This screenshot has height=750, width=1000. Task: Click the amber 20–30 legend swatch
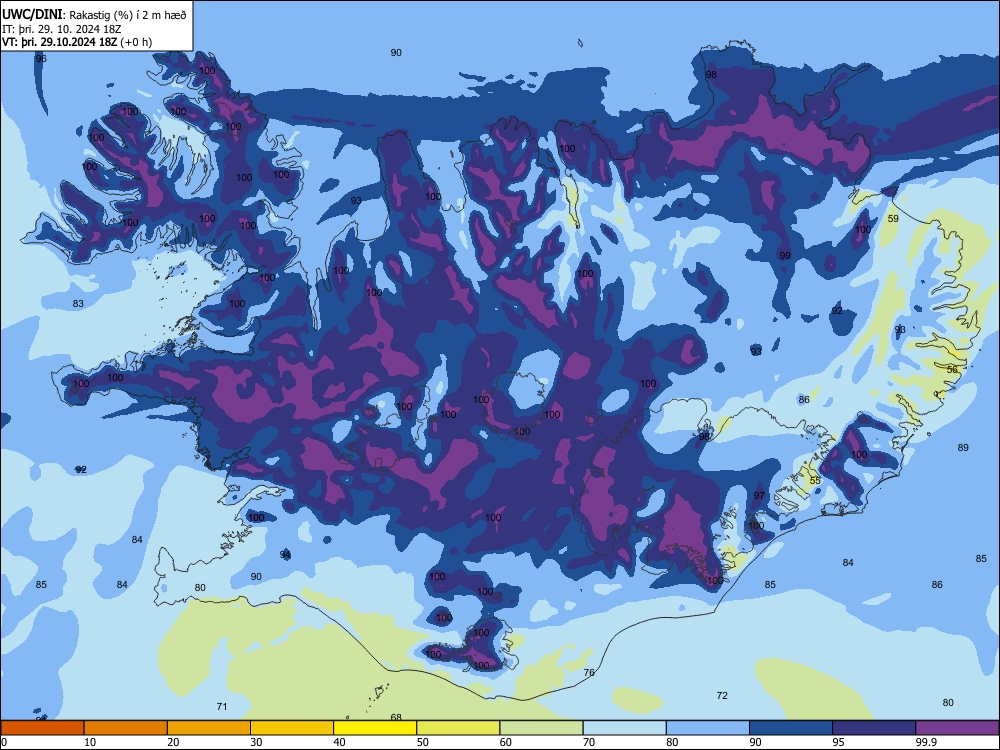pos(209,728)
